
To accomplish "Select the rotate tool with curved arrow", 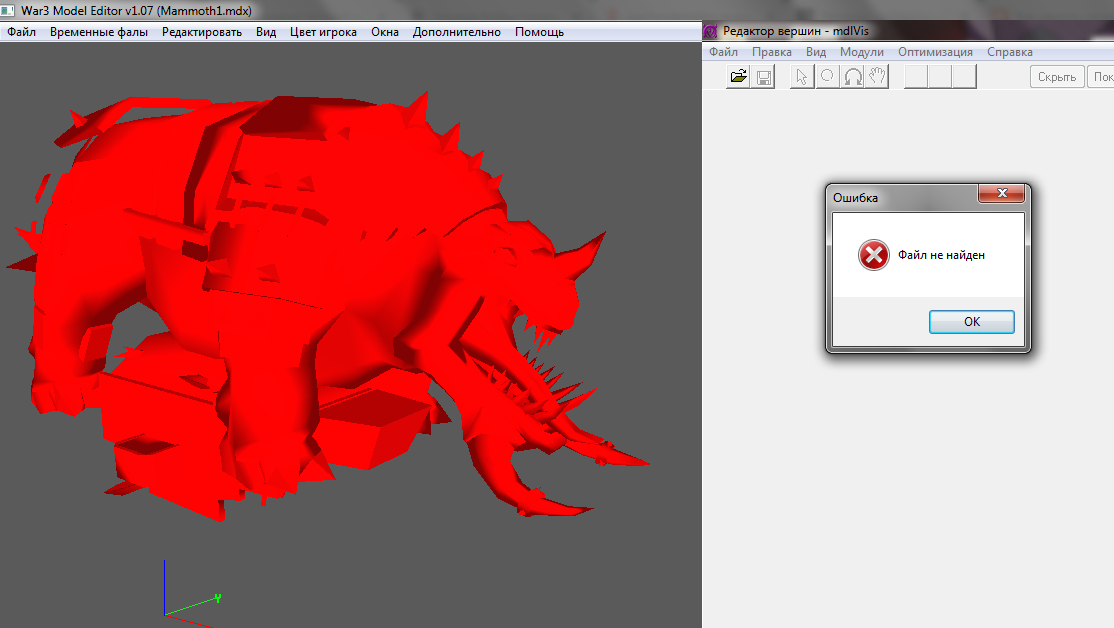I will pos(853,77).
